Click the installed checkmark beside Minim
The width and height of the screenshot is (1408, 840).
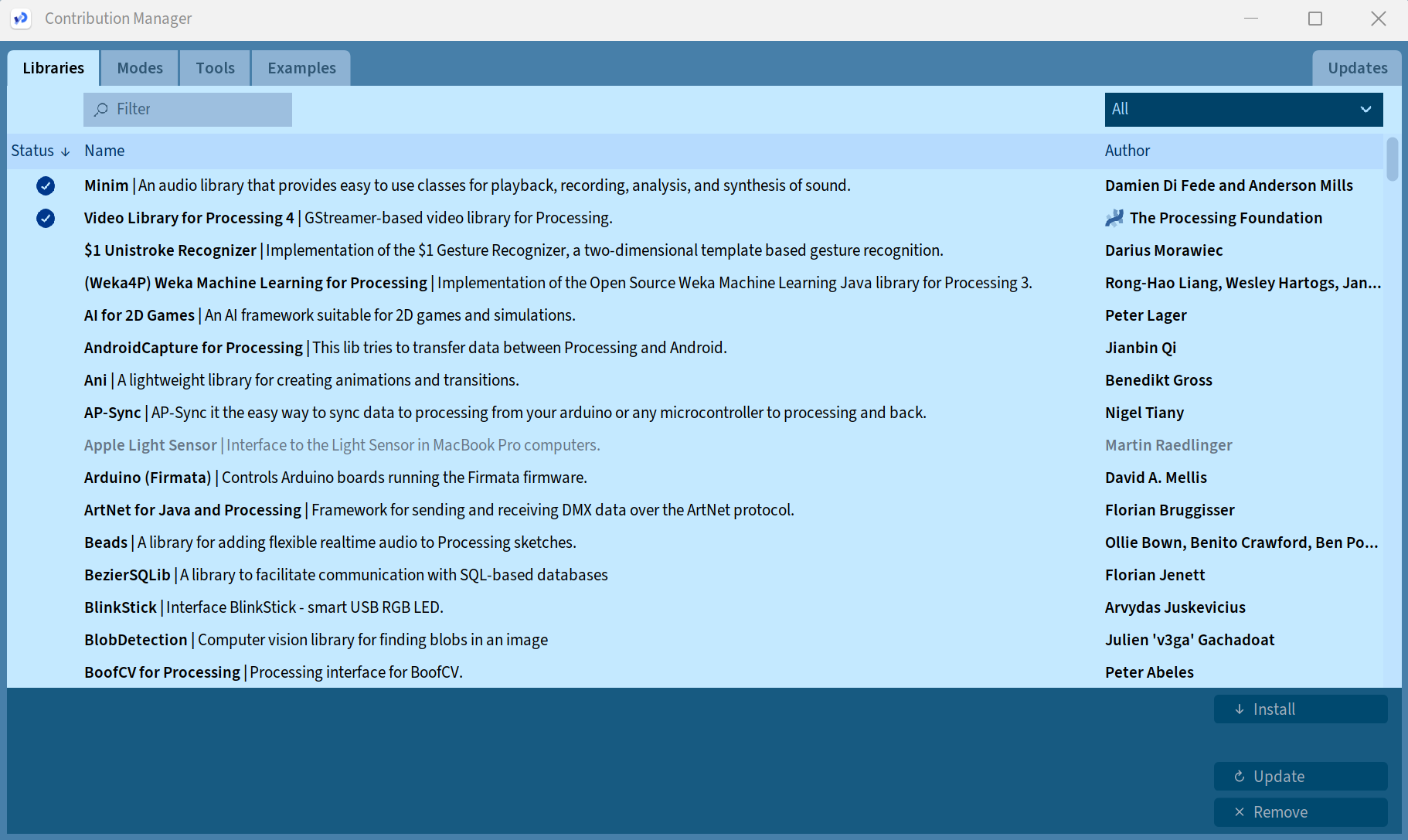click(46, 185)
